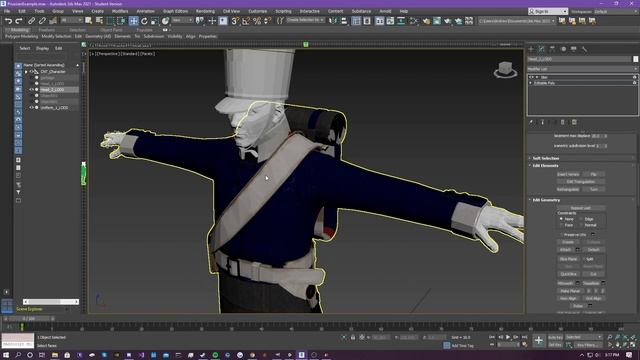The width and height of the screenshot is (640, 360).
Task: Click the Select by Name icon
Action: click(99, 21)
